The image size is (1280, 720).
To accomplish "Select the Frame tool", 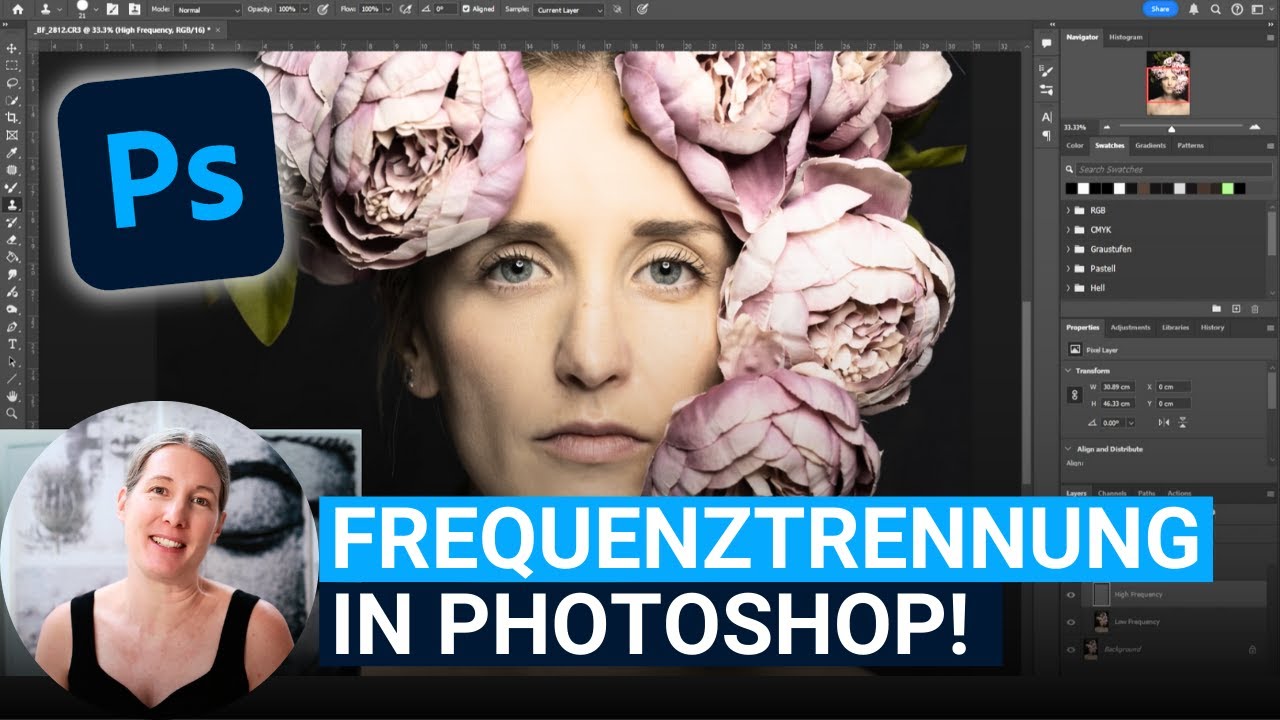I will click(12, 135).
